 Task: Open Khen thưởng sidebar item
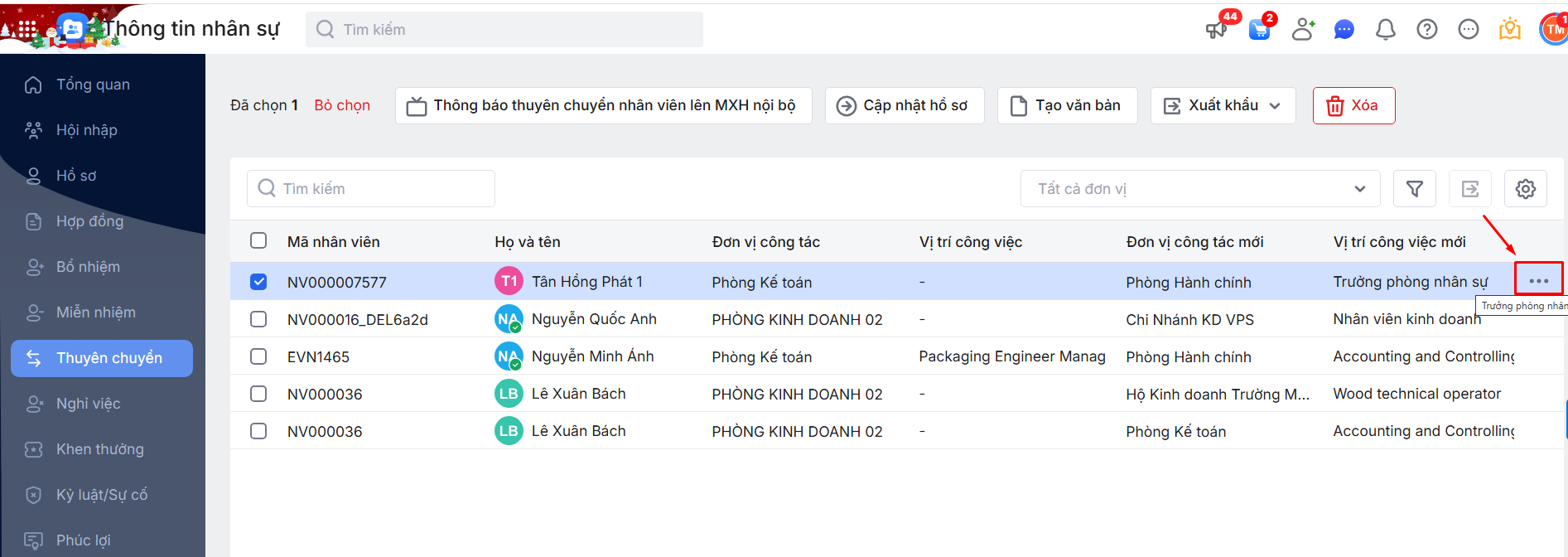99,449
